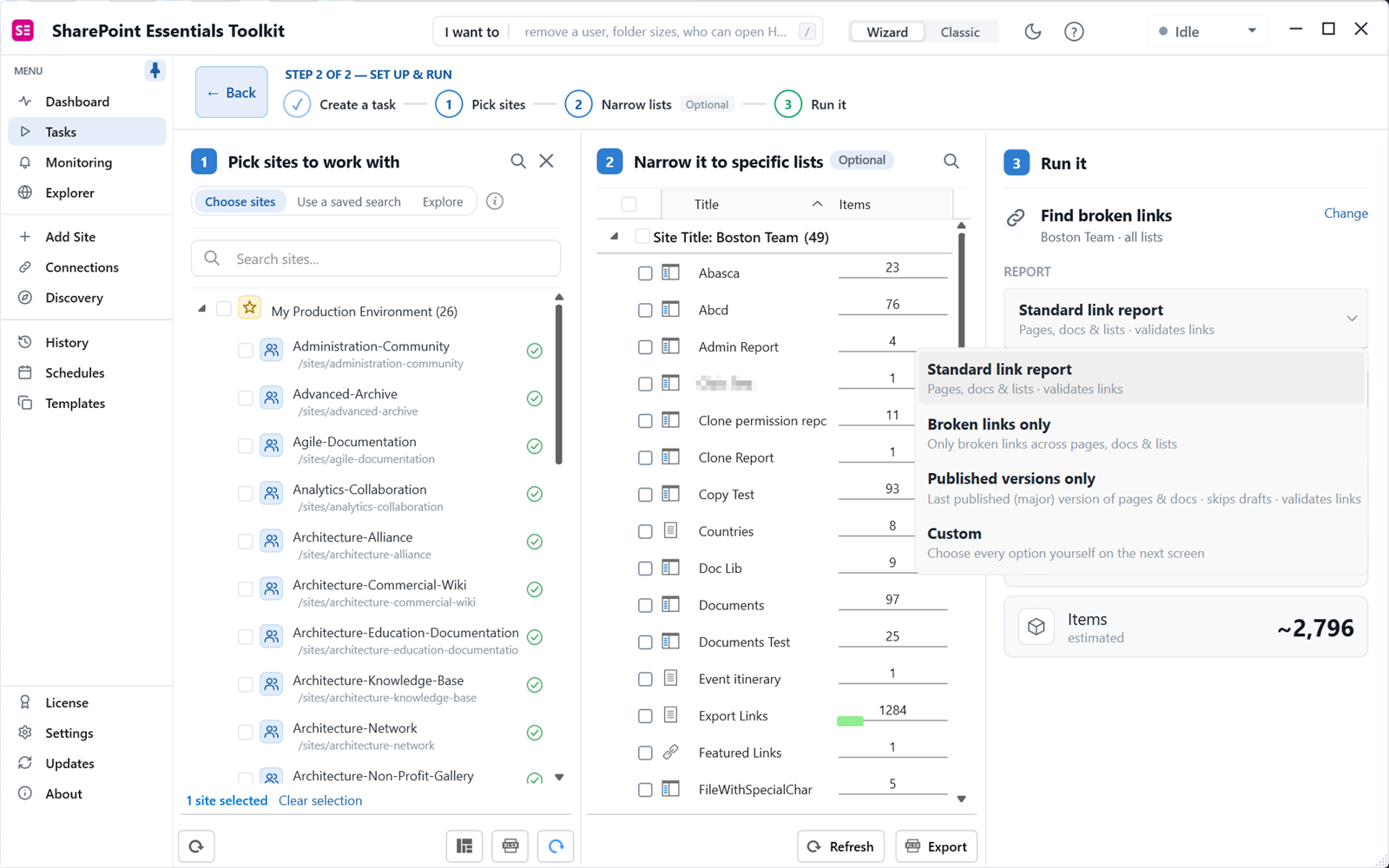The image size is (1389, 868).
Task: Select the Documents list checkbox
Action: (x=645, y=606)
